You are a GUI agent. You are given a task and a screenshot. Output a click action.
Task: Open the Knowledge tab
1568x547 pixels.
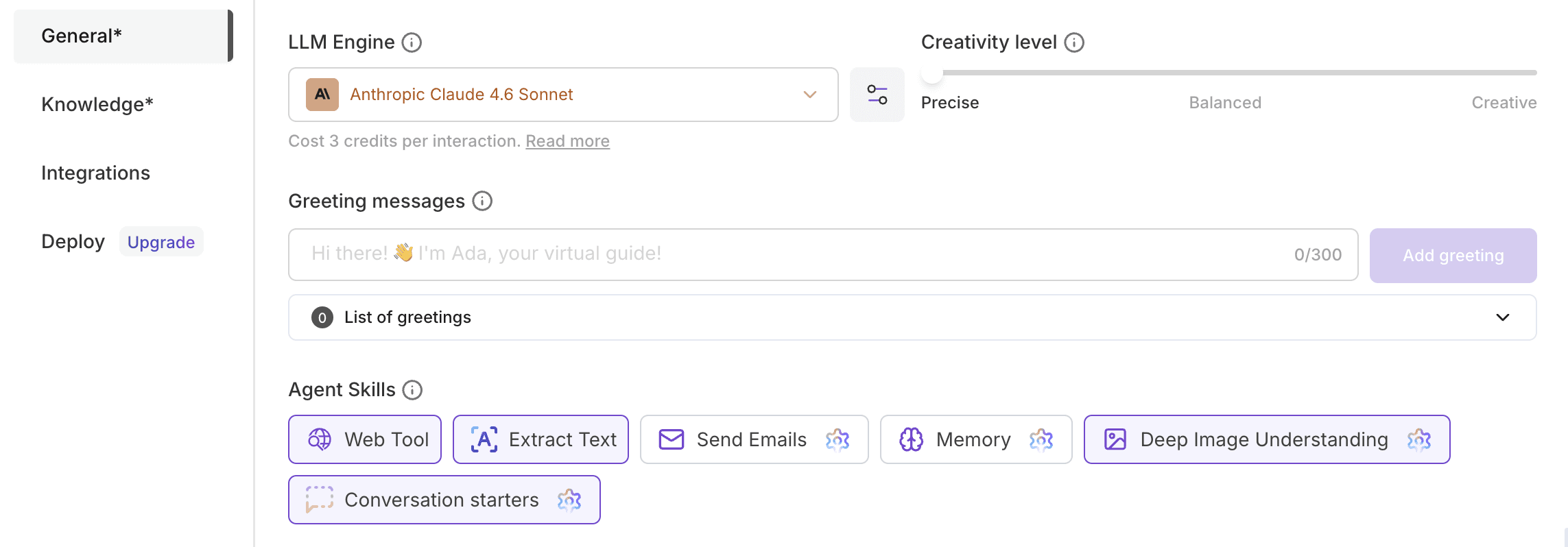[97, 104]
